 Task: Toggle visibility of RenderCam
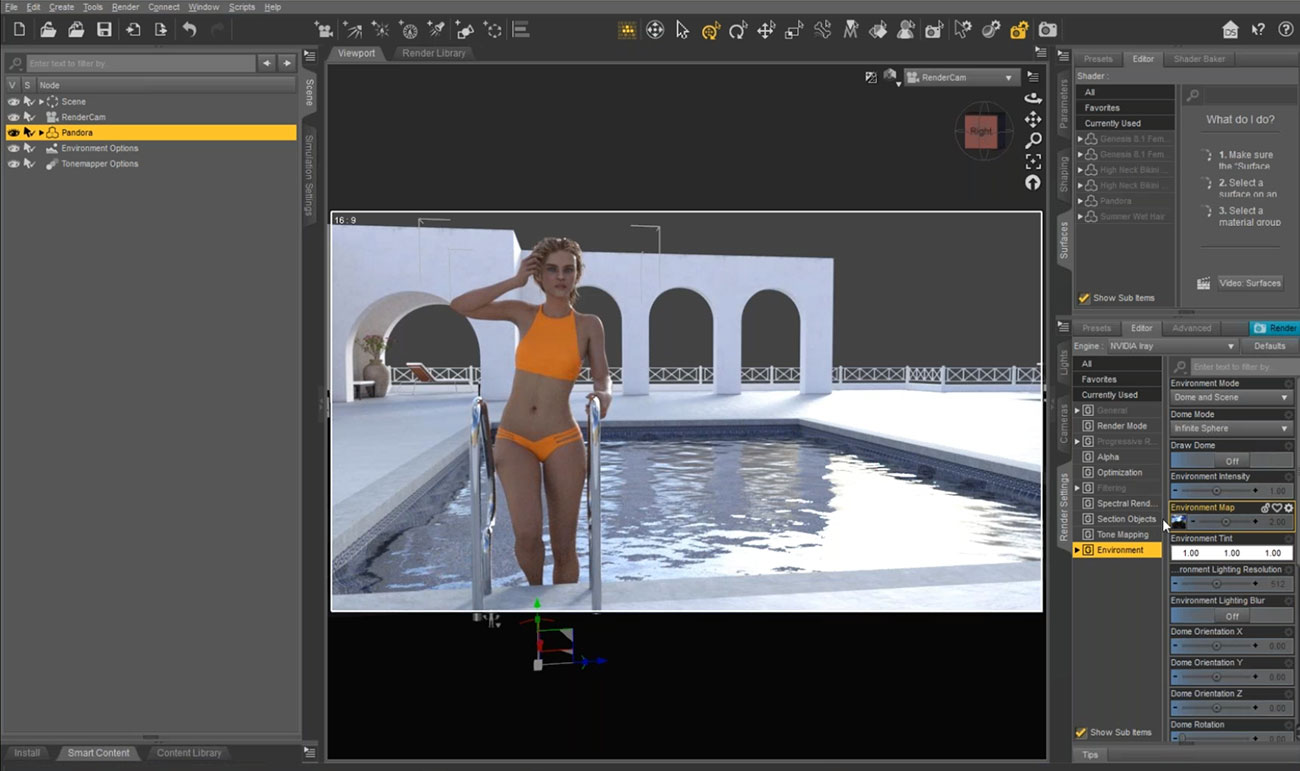pyautogui.click(x=13, y=117)
